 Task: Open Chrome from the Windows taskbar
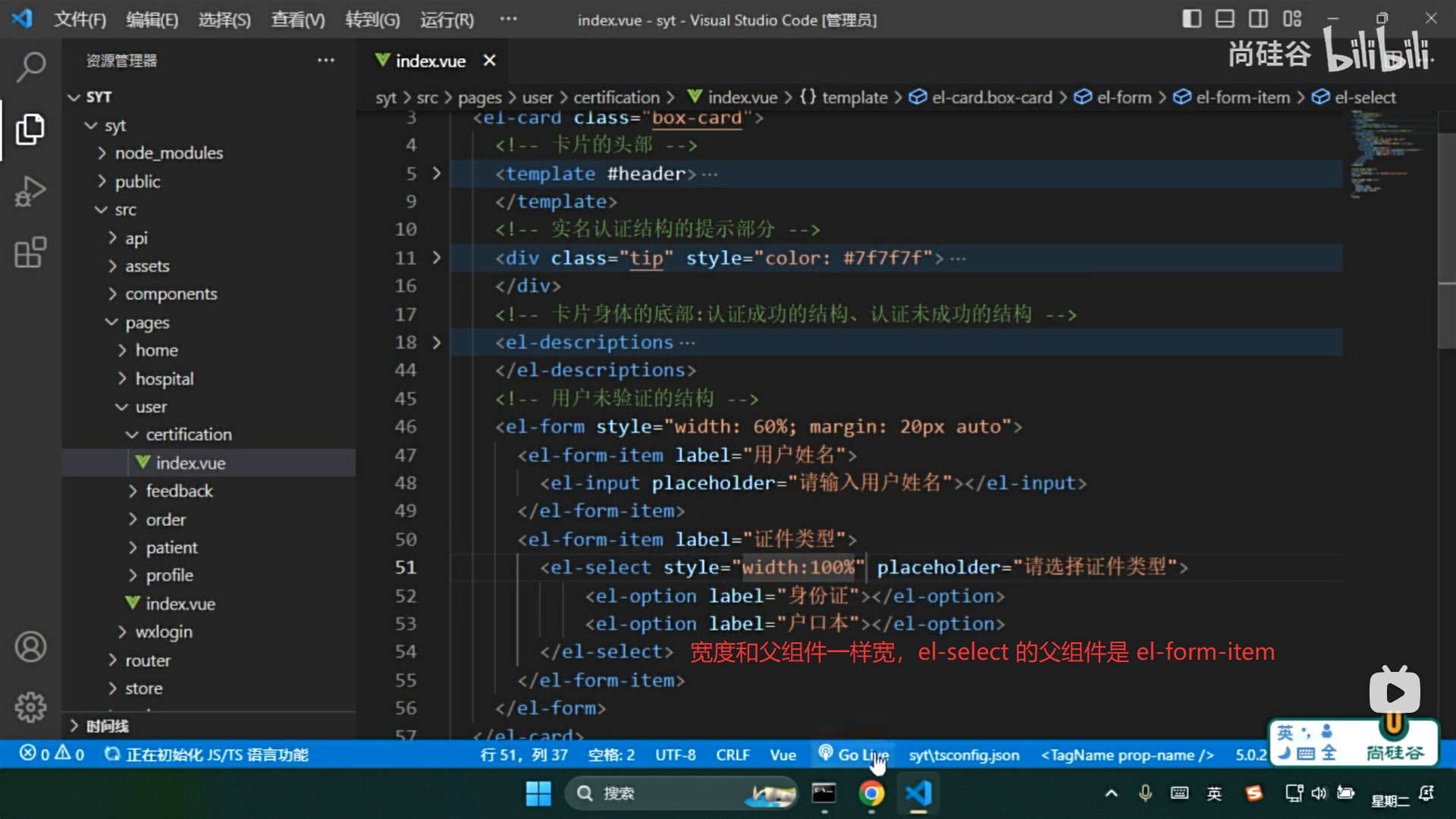(871, 793)
